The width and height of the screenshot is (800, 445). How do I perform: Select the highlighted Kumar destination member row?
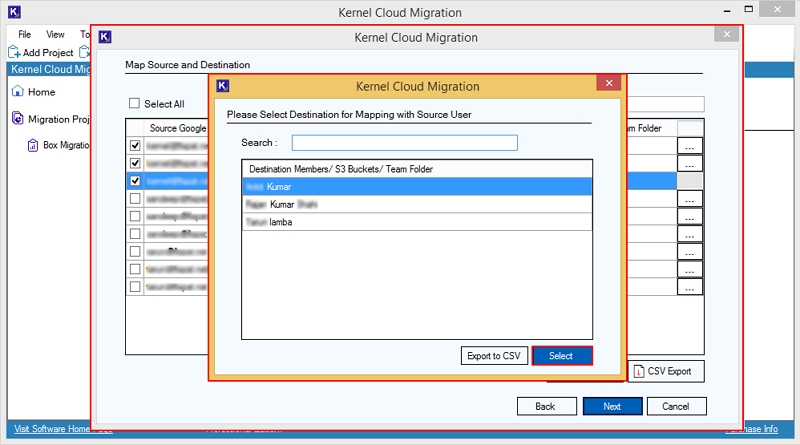click(x=417, y=187)
